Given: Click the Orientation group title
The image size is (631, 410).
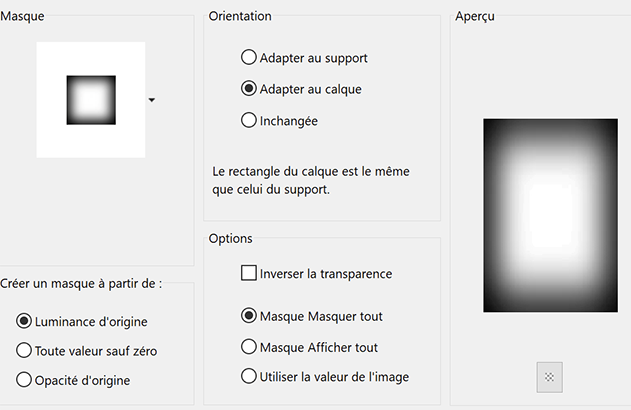Looking at the screenshot, I should click(240, 16).
